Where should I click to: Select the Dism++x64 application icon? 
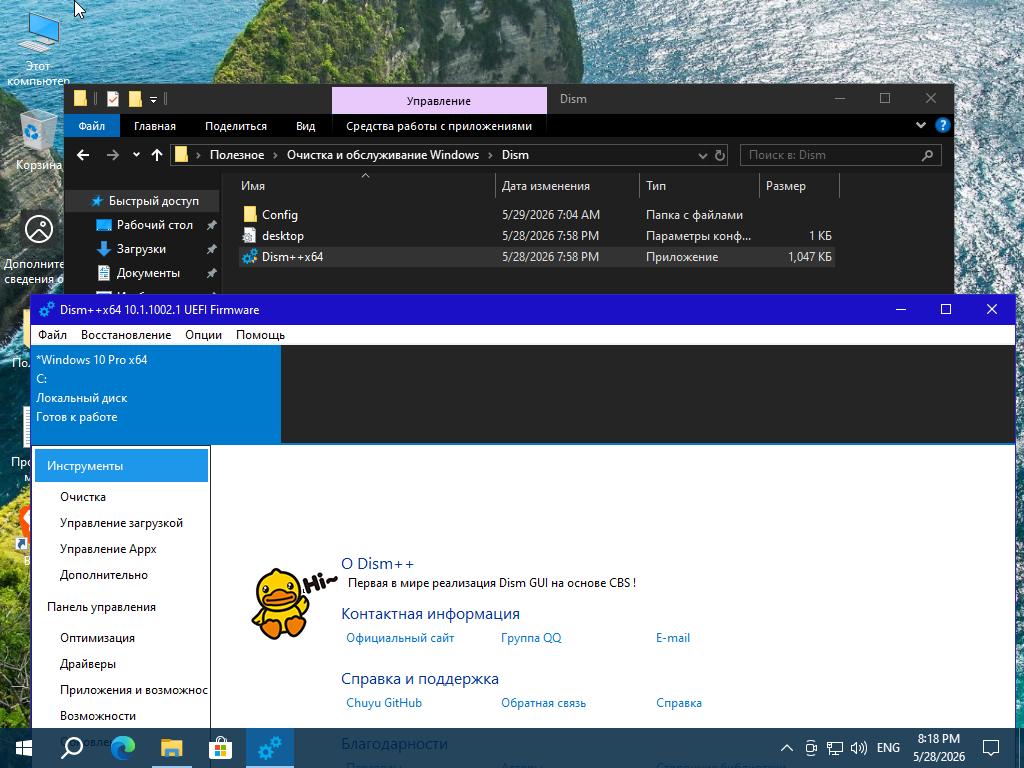pos(249,257)
